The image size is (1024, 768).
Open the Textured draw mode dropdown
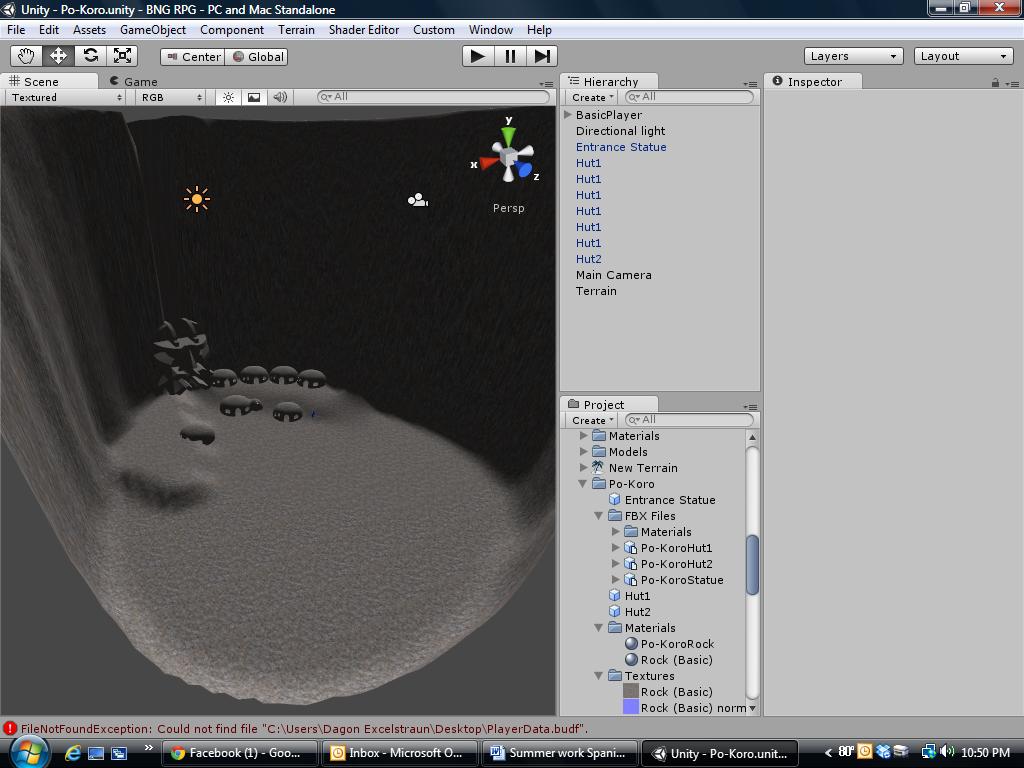tap(66, 97)
